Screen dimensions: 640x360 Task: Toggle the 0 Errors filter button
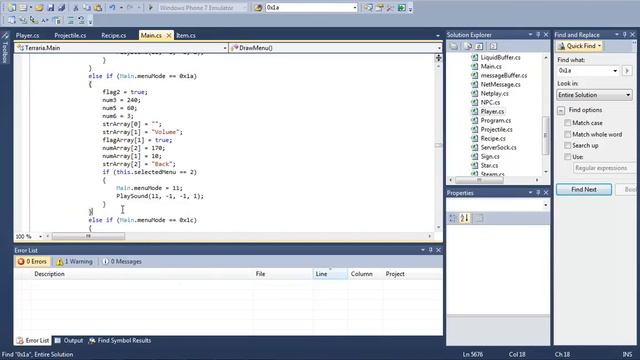32,262
